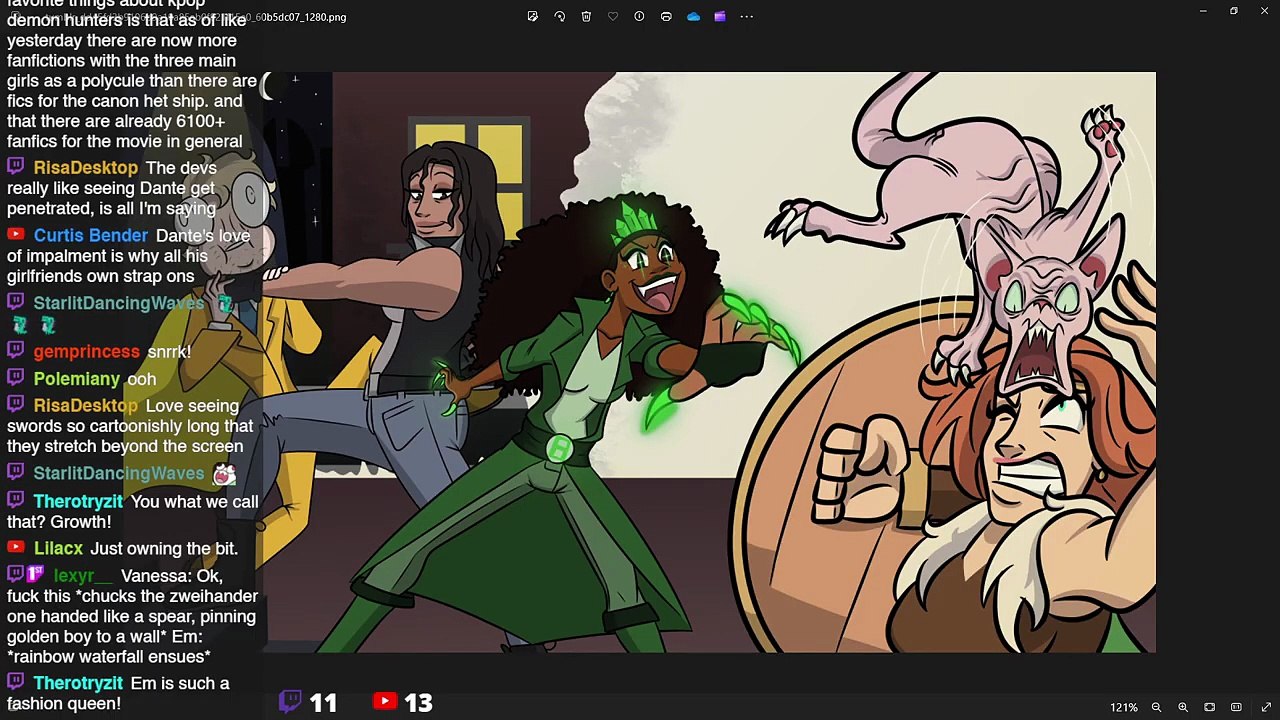Minimize the Photos window
This screenshot has height=720, width=1280.
1203,11
